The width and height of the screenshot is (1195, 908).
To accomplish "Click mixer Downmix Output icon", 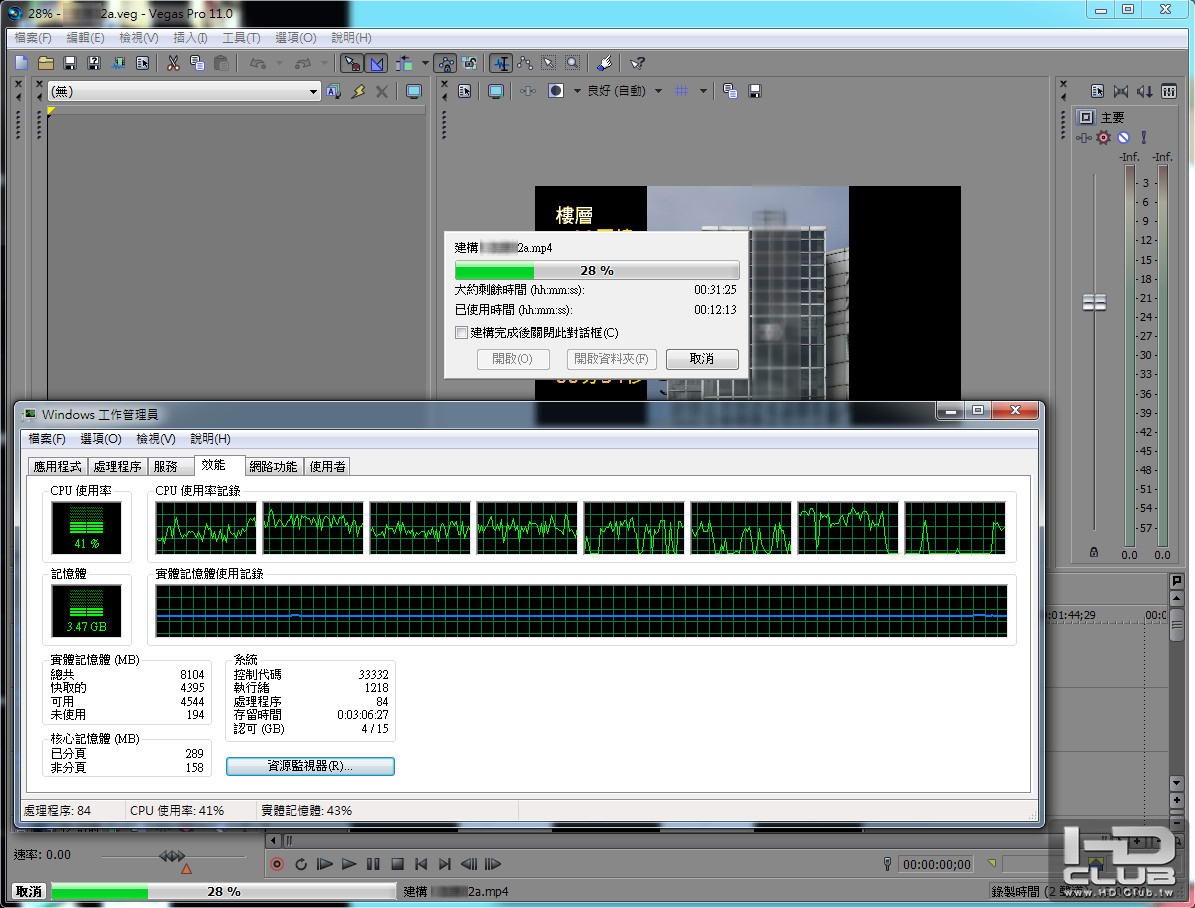I will tap(1120, 91).
